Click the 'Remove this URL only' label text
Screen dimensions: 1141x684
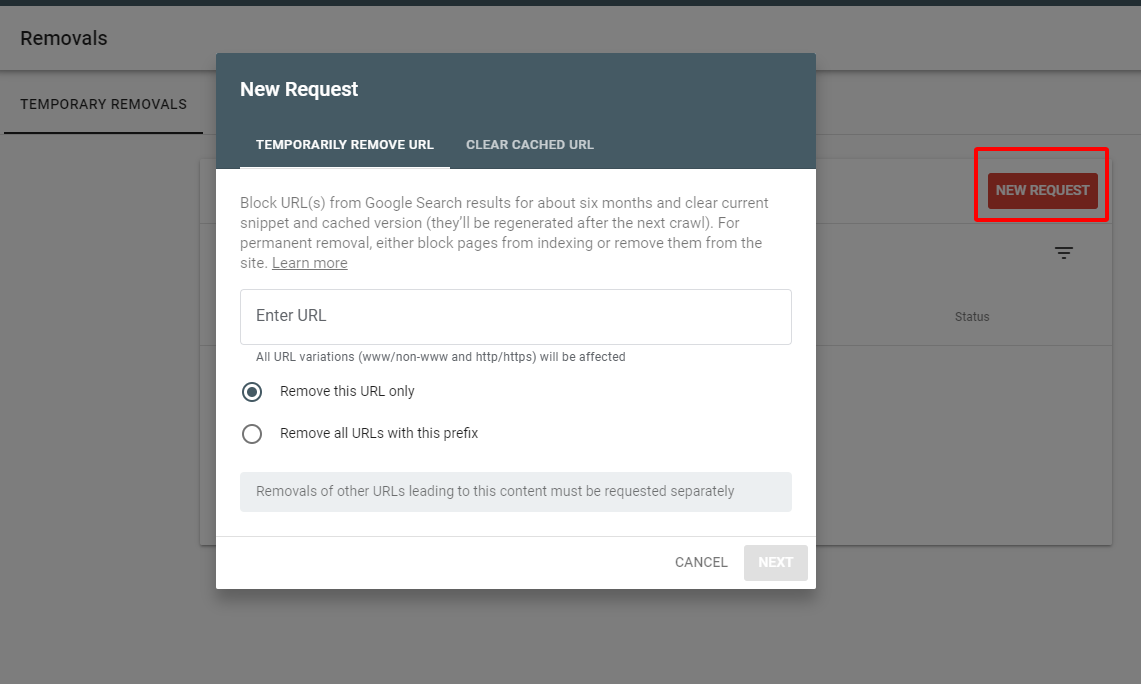(347, 391)
